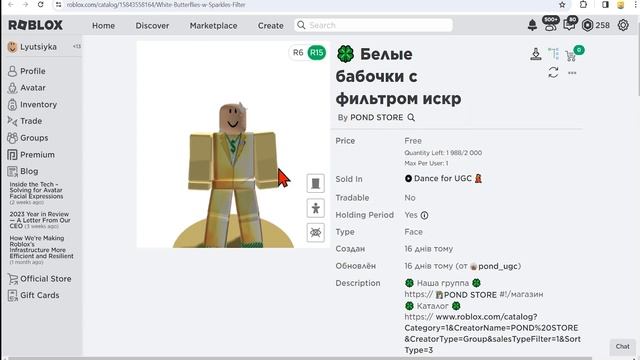The height and width of the screenshot is (360, 640).
Task: Open Inventory in sidebar
Action: tap(32, 104)
